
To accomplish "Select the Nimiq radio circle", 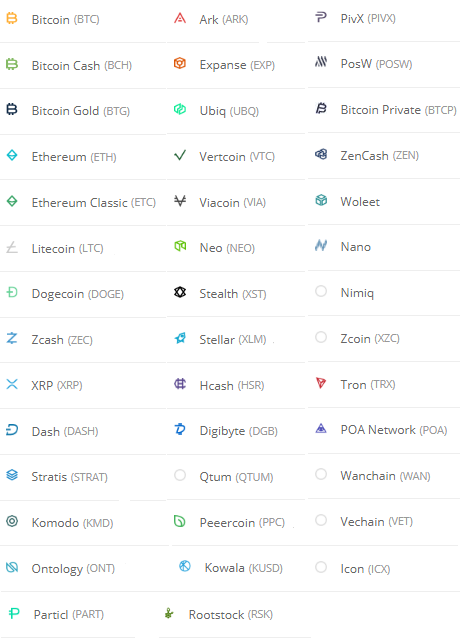I will pos(321,291).
